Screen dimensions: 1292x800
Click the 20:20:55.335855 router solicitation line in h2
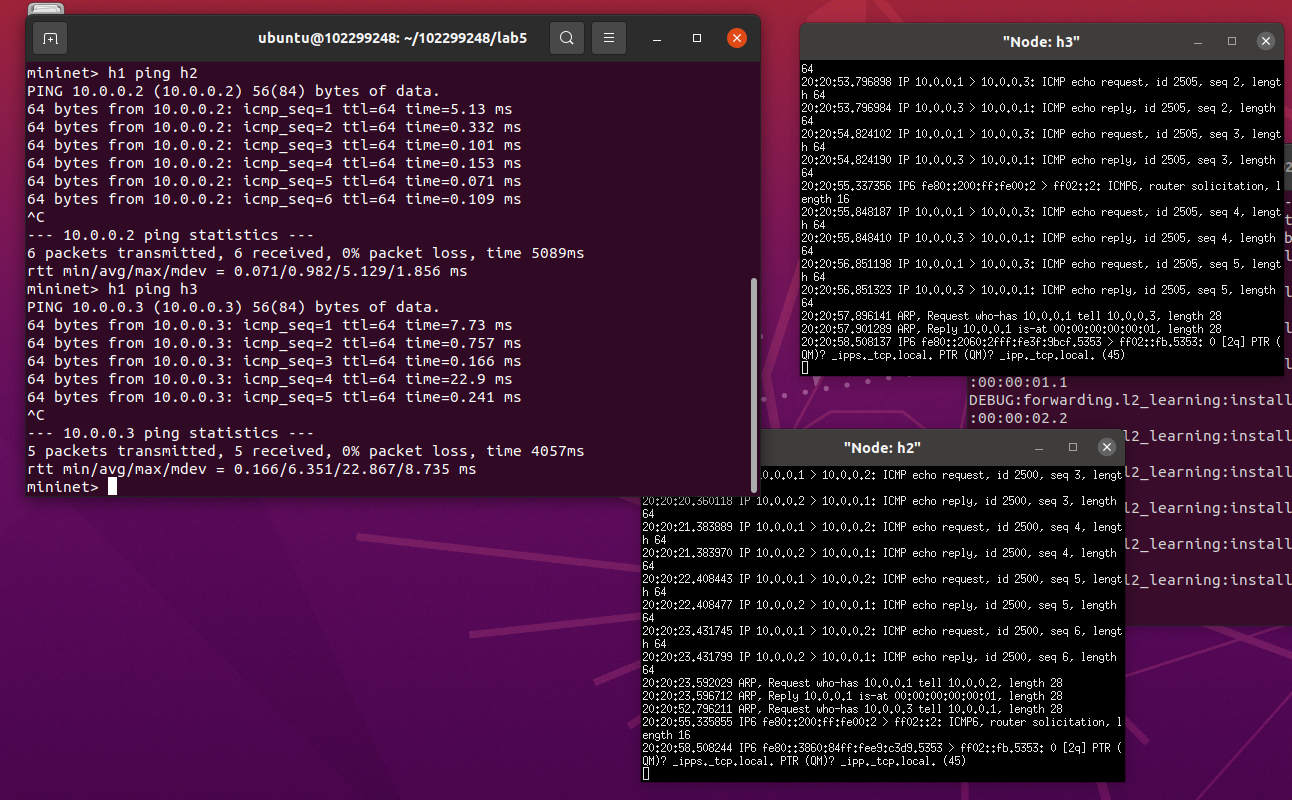[882, 728]
